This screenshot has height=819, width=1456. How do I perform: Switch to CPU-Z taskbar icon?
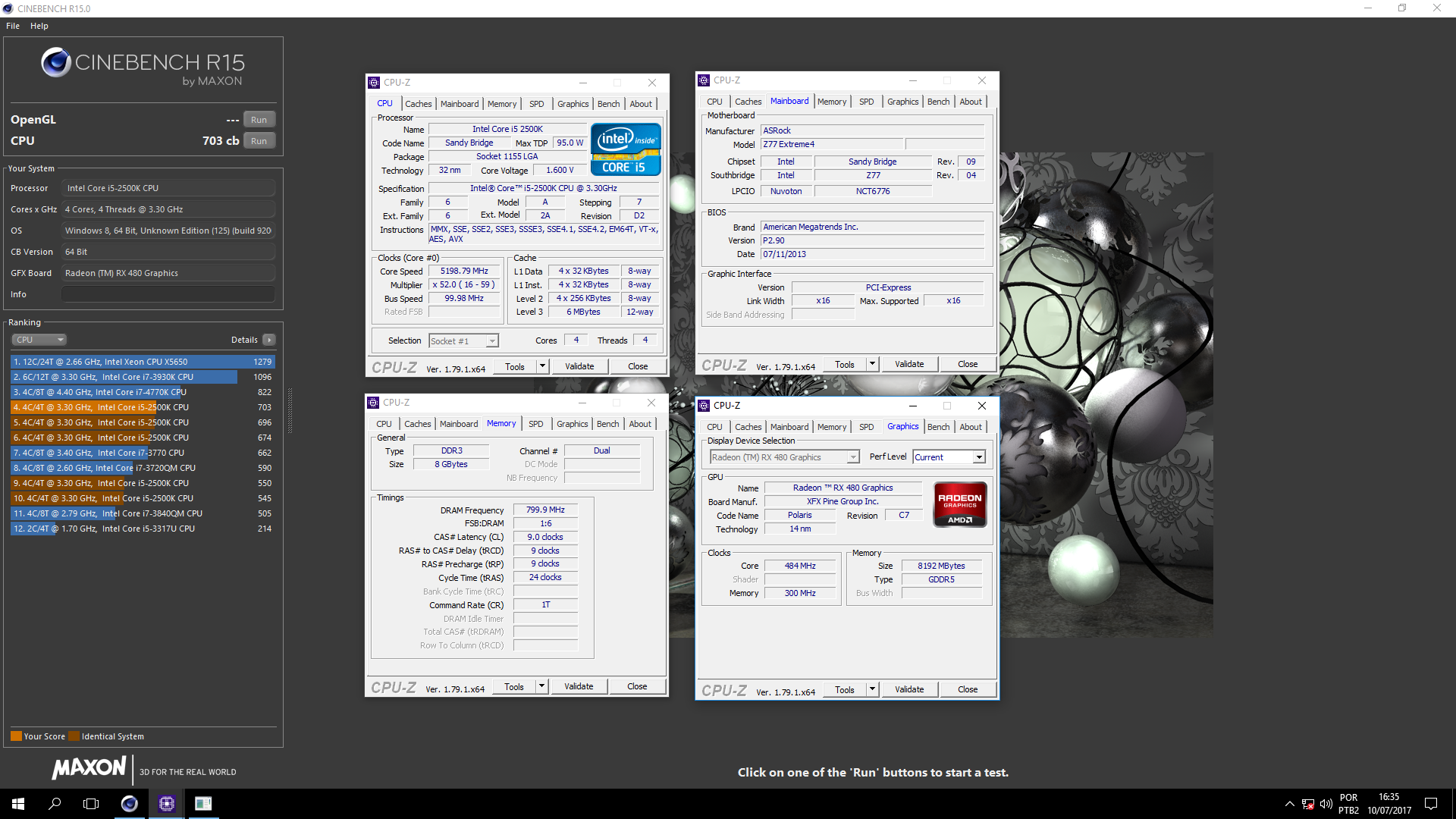tap(167, 804)
